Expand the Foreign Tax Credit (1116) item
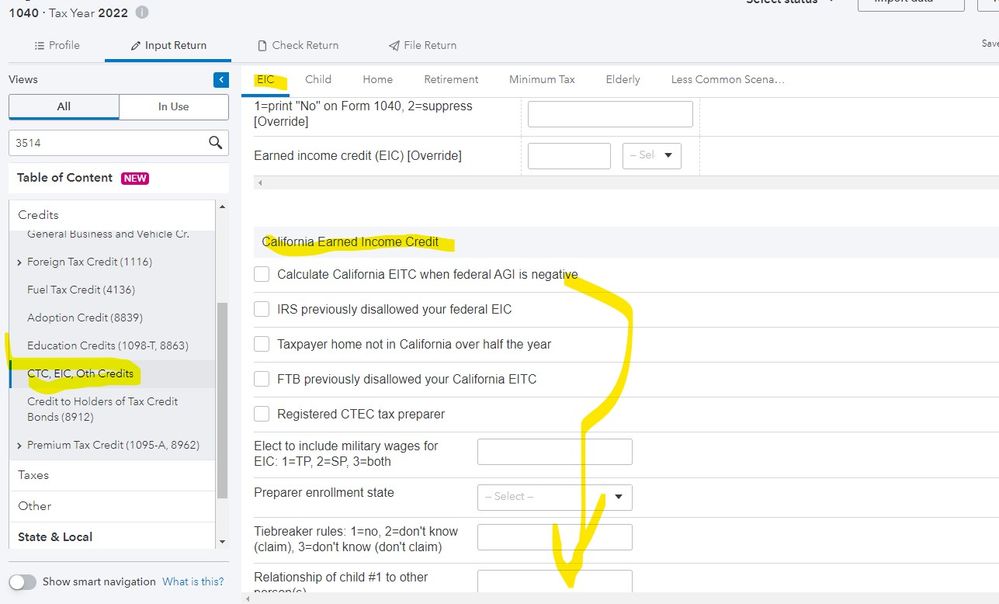The height and width of the screenshot is (604, 999). (x=20, y=262)
